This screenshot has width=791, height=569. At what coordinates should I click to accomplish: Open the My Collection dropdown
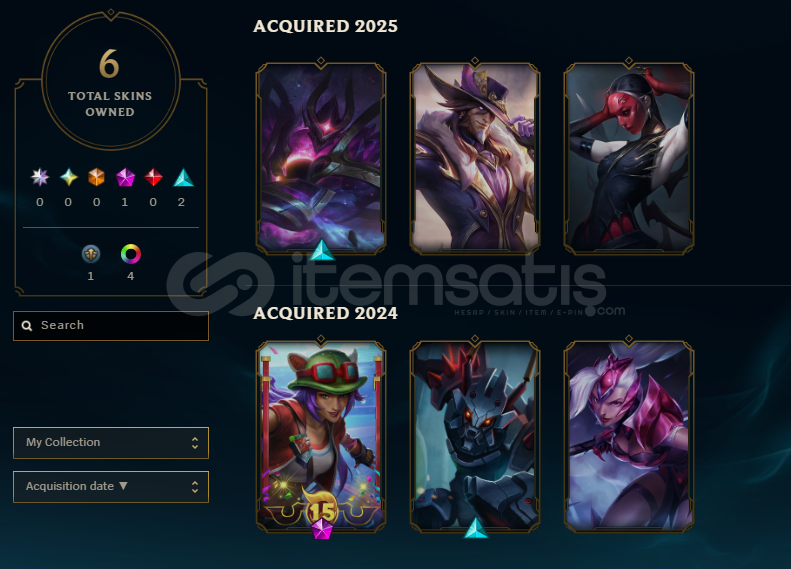111,443
